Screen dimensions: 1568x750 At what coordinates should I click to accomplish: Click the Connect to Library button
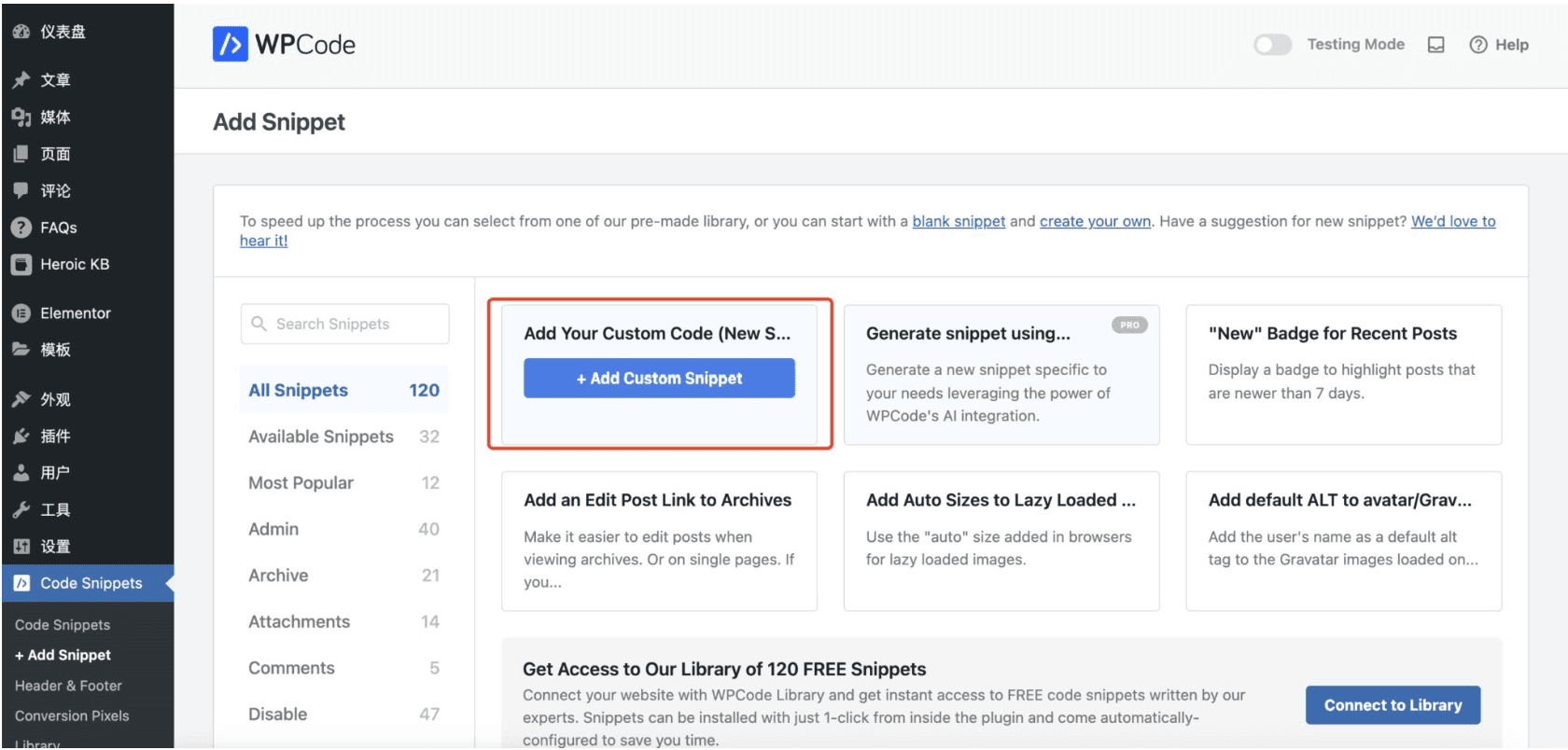[x=1393, y=705]
